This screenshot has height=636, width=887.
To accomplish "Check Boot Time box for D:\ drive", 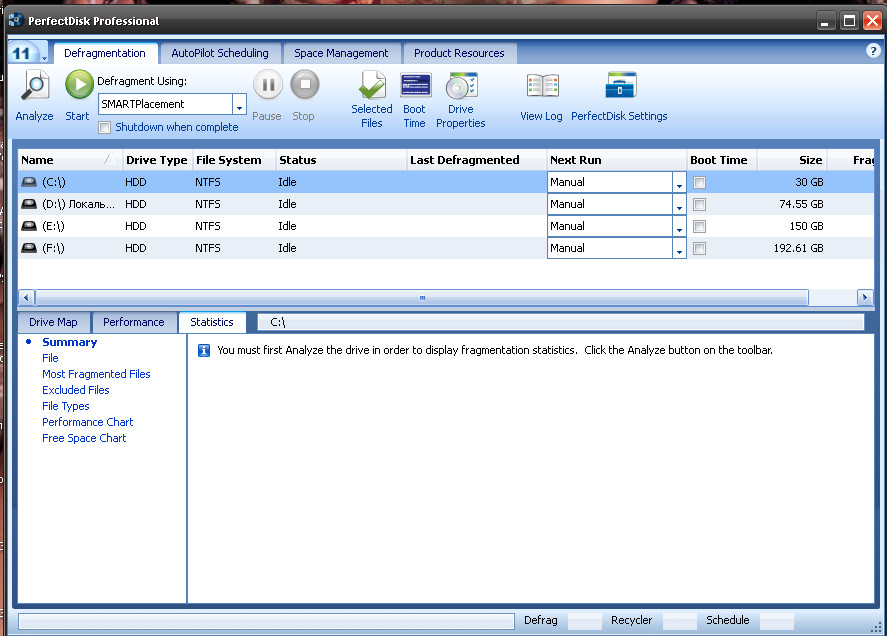I will coord(699,205).
